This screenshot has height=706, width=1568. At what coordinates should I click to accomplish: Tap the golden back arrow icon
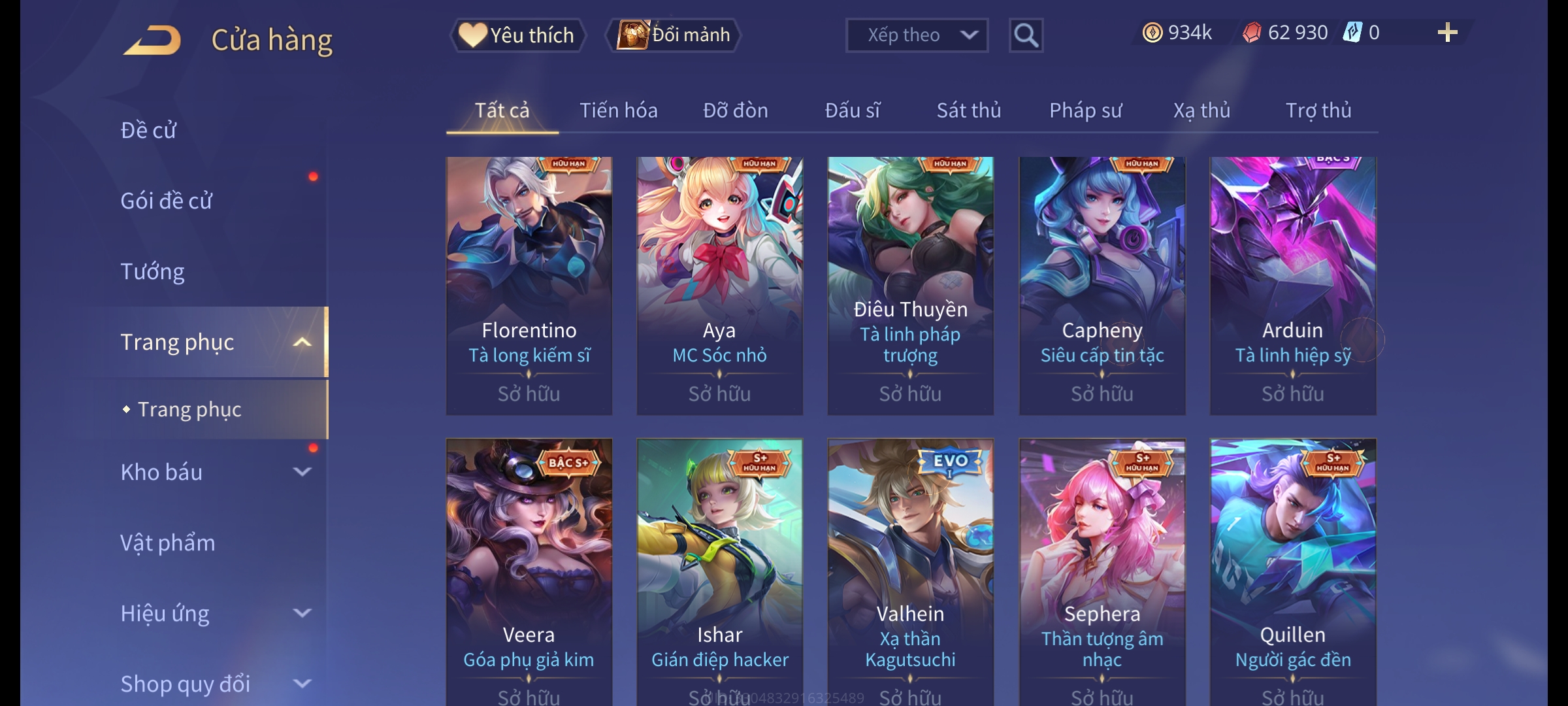152,40
